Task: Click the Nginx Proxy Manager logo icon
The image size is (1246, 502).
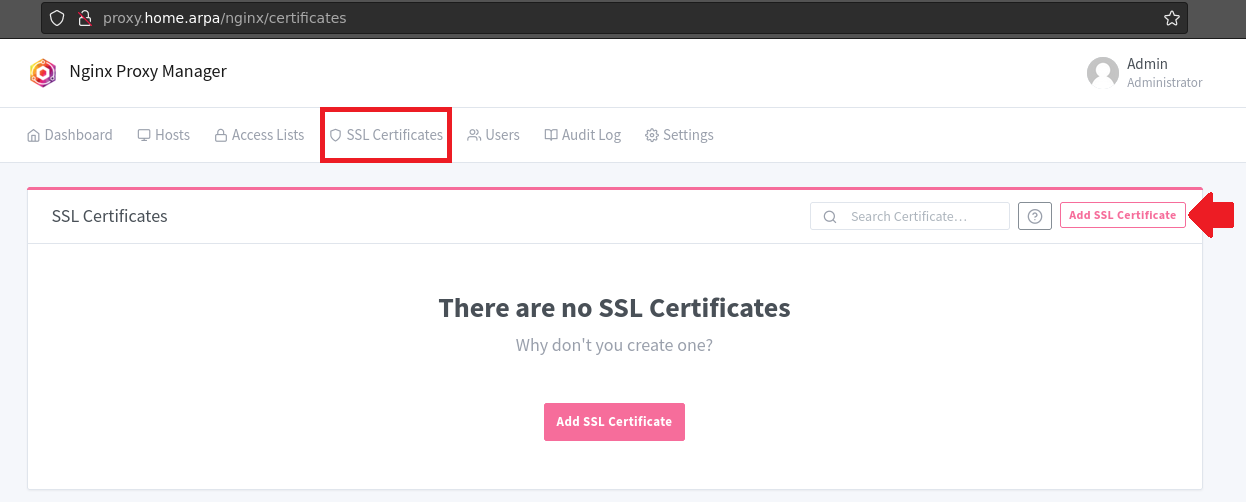Action: click(x=43, y=72)
